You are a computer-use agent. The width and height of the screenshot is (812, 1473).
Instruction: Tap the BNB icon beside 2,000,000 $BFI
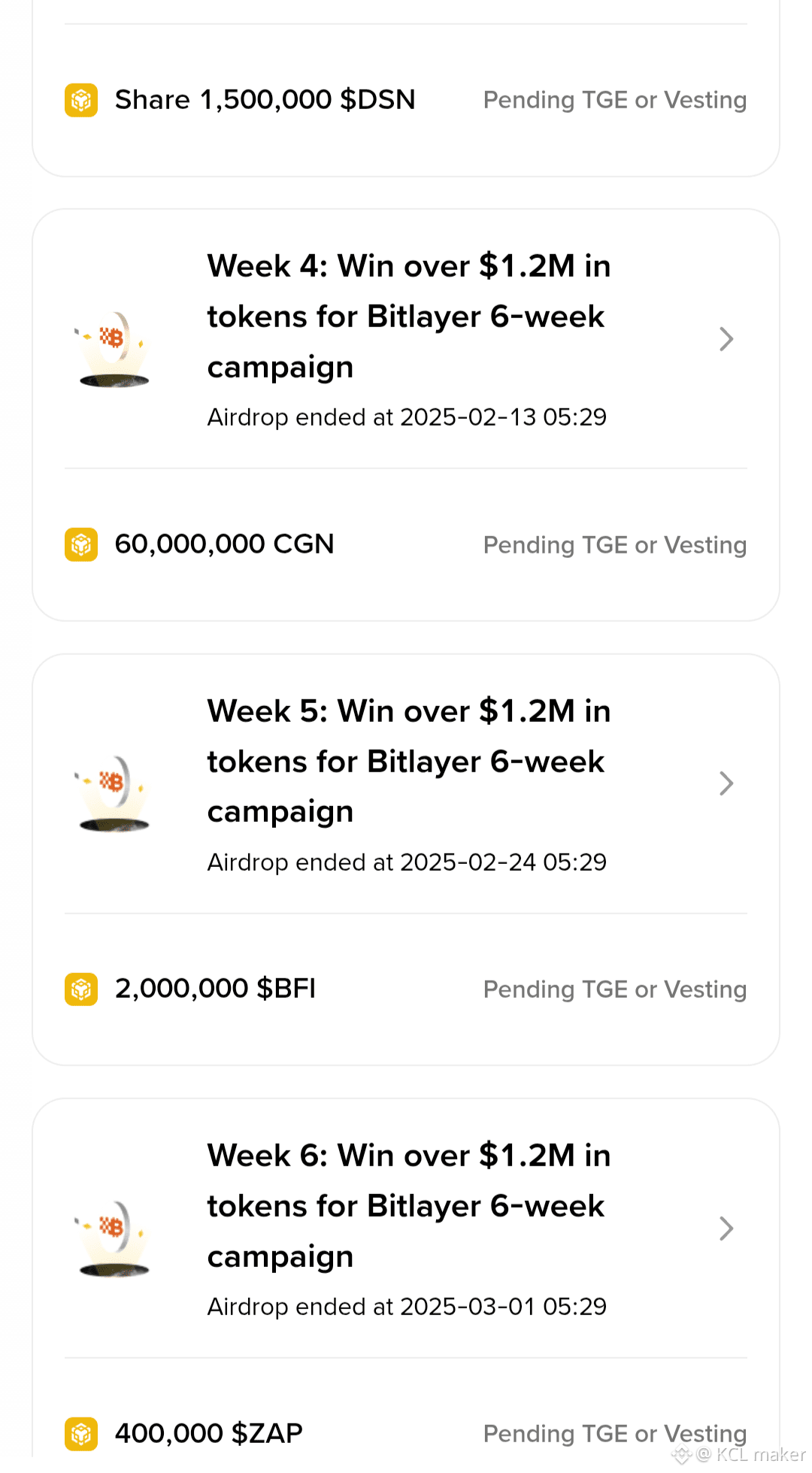[81, 990]
